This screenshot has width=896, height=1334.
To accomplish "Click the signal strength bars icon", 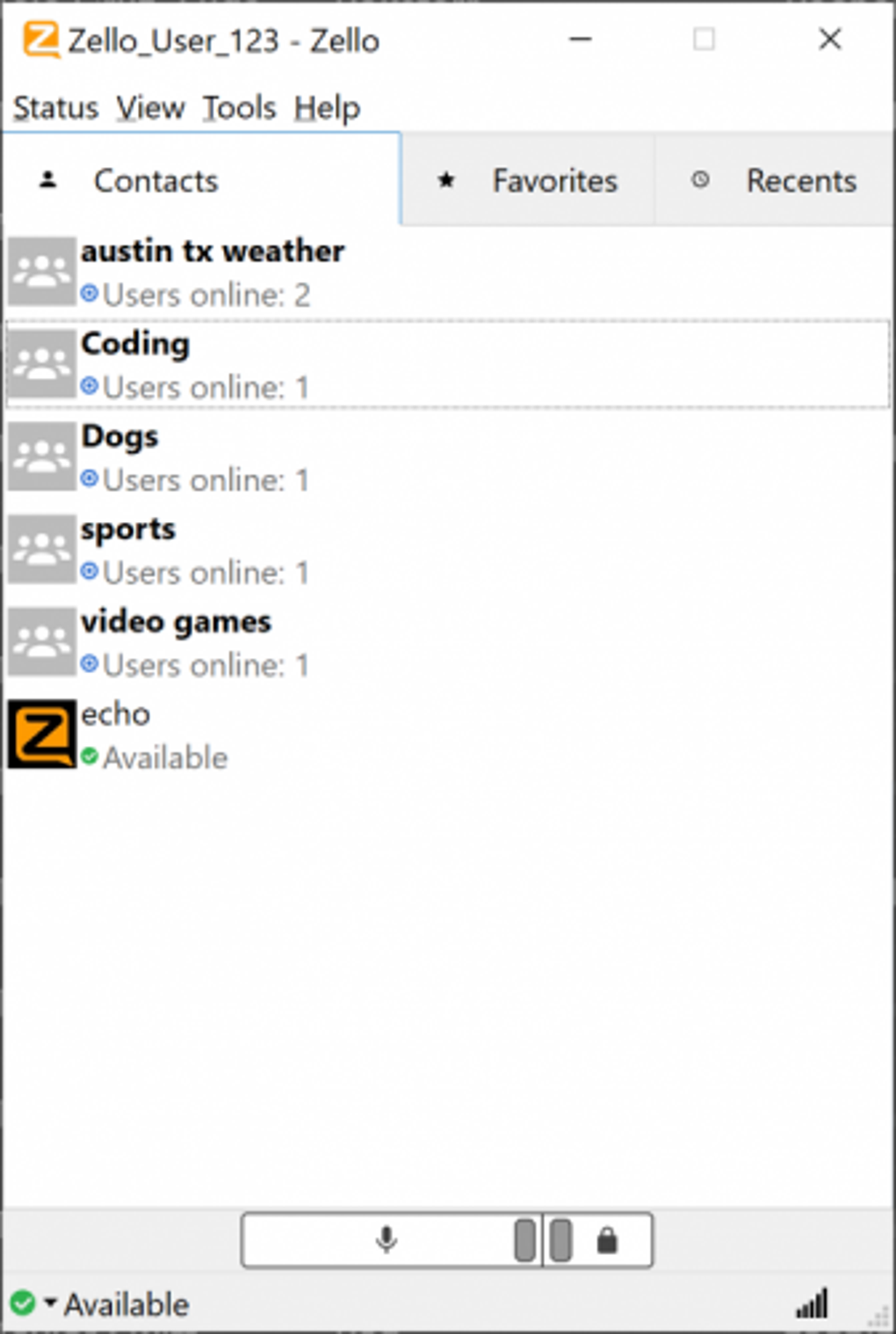I will [813, 1304].
